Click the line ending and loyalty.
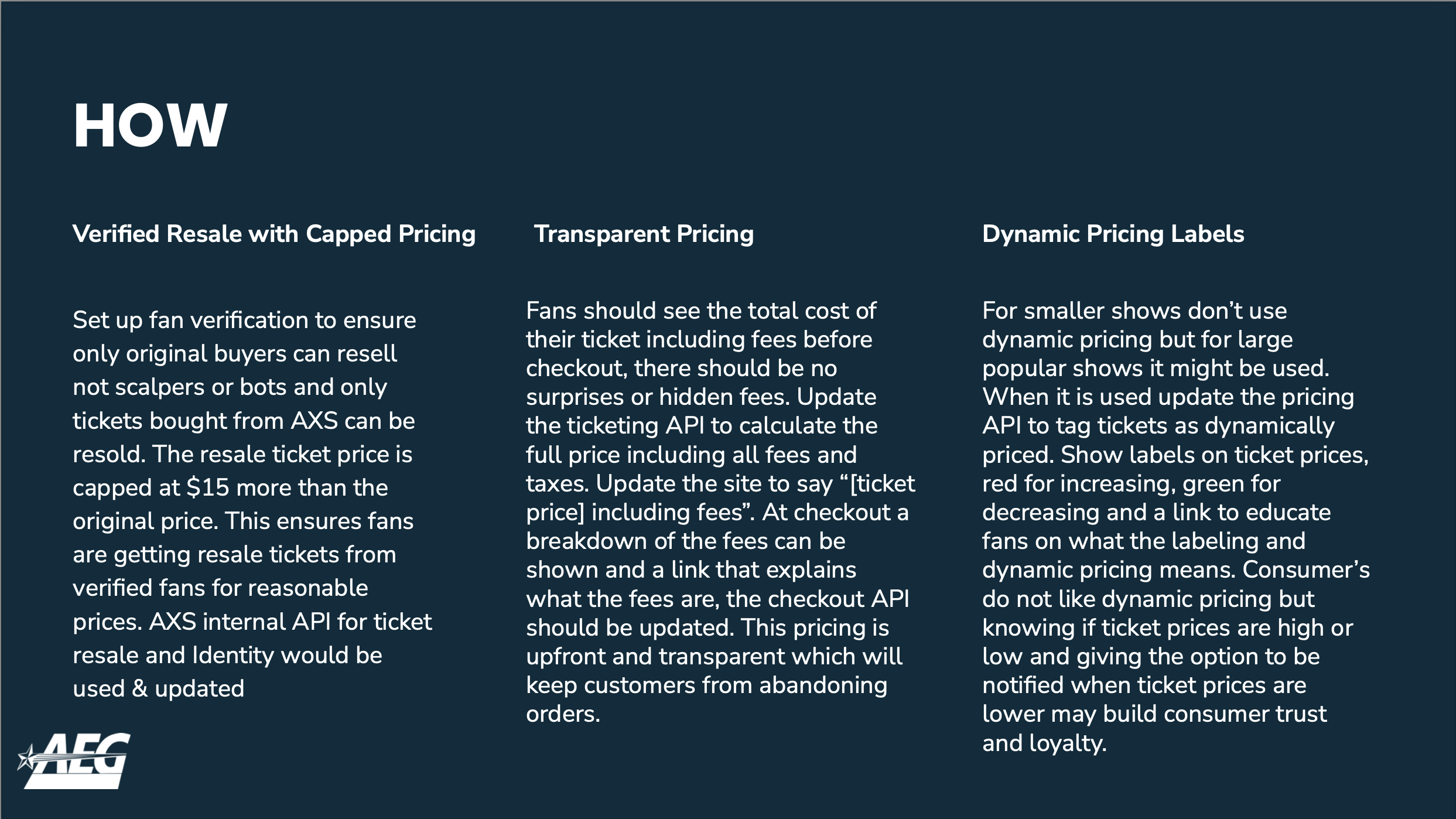The height and width of the screenshot is (819, 1456). click(1044, 743)
